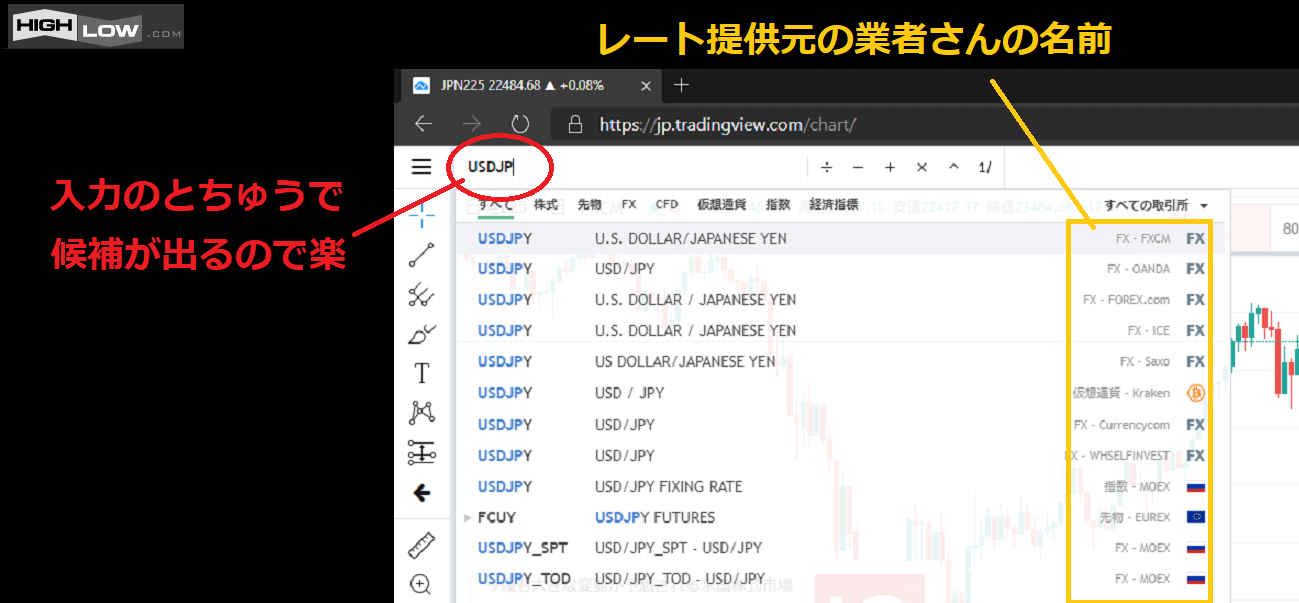Select the trend line drawing tool
The image size is (1299, 603).
[x=422, y=255]
